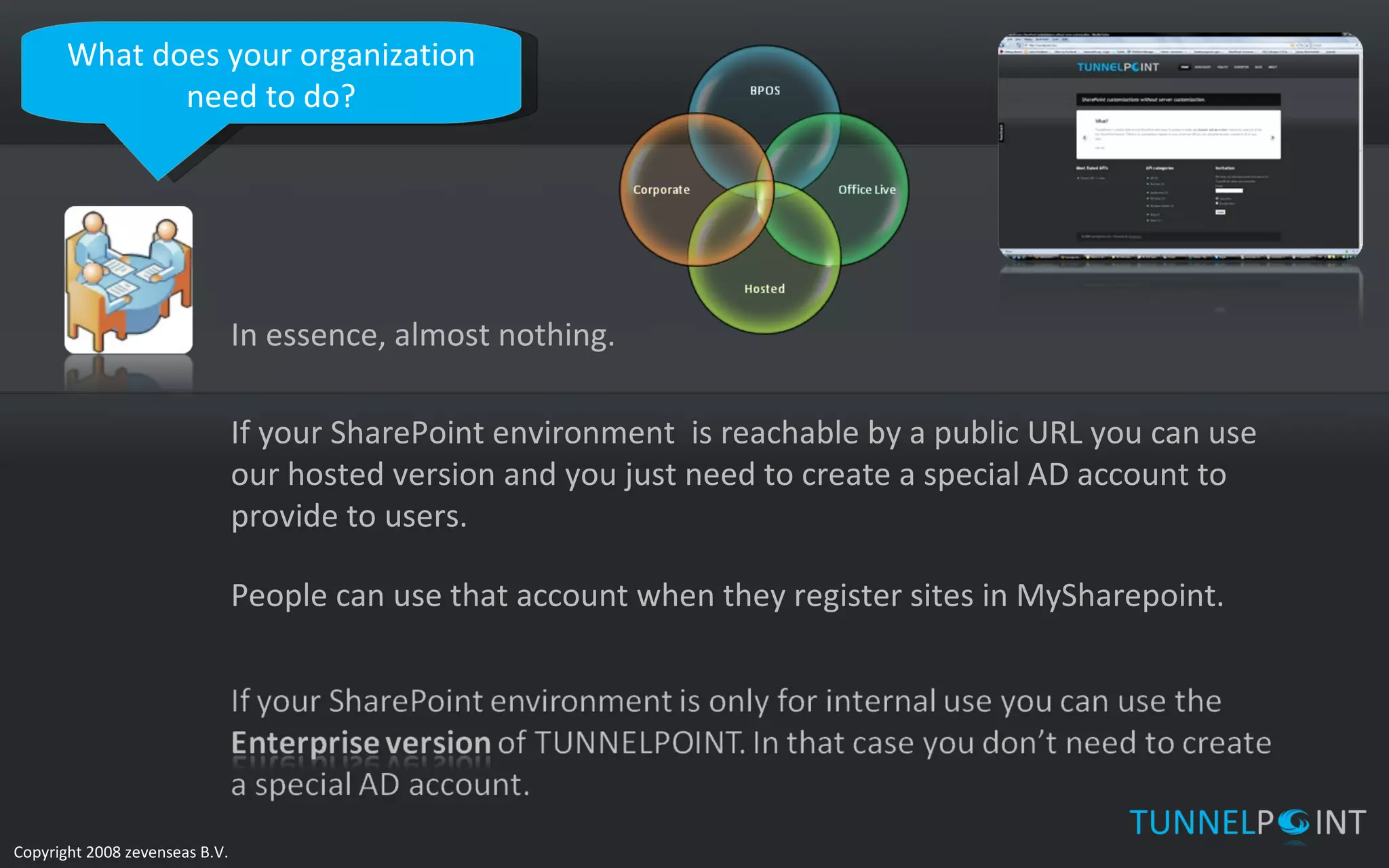Click the TUNNELPOINT logo inside the website screenshot
This screenshot has height=868, width=1389.
1118,67
